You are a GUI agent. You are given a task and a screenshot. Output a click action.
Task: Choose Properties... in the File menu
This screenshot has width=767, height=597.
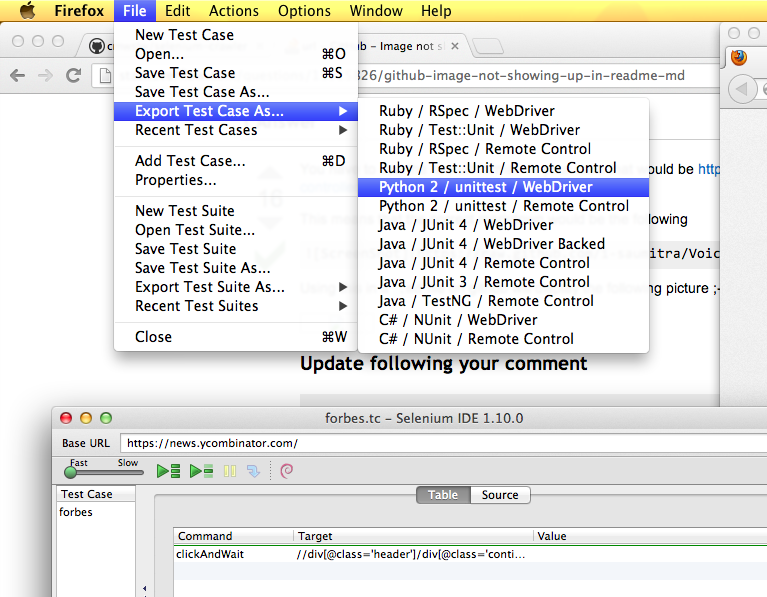236,180
